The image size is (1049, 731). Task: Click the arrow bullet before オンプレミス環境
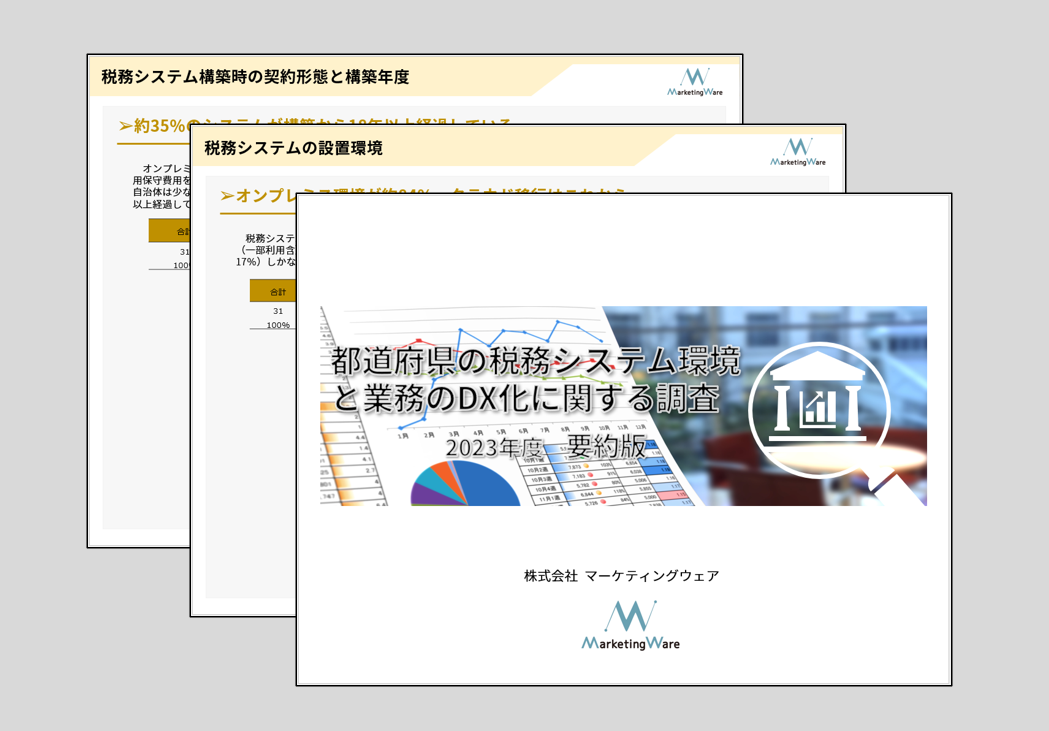[227, 196]
